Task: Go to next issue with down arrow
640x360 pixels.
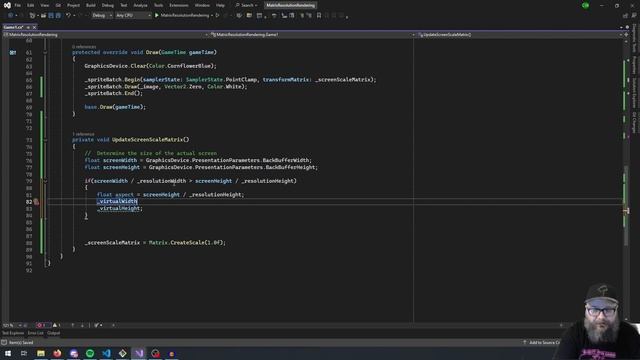Action: click(82, 325)
